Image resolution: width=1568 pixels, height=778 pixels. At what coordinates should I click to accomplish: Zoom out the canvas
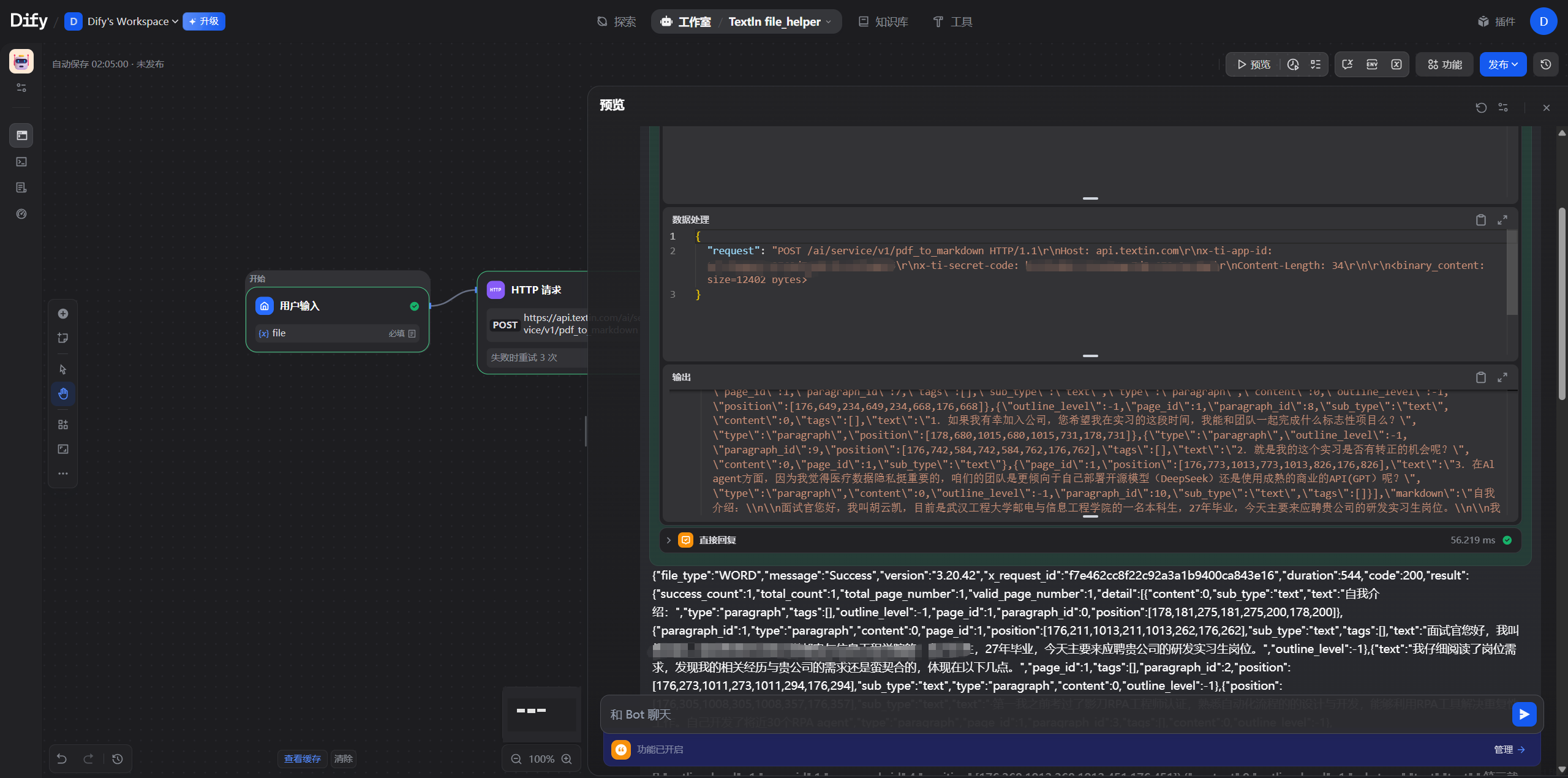[516, 759]
